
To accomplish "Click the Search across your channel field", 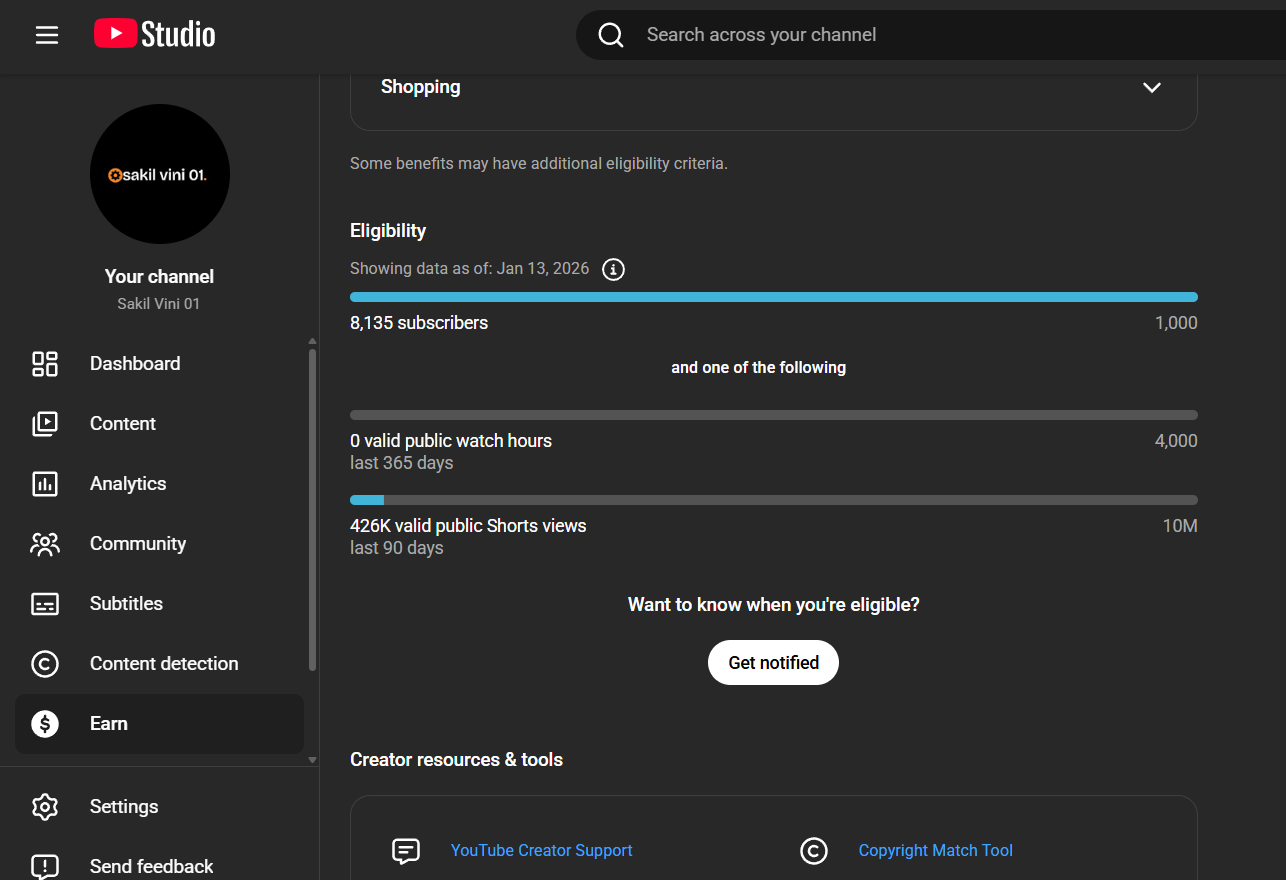I will tap(900, 35).
